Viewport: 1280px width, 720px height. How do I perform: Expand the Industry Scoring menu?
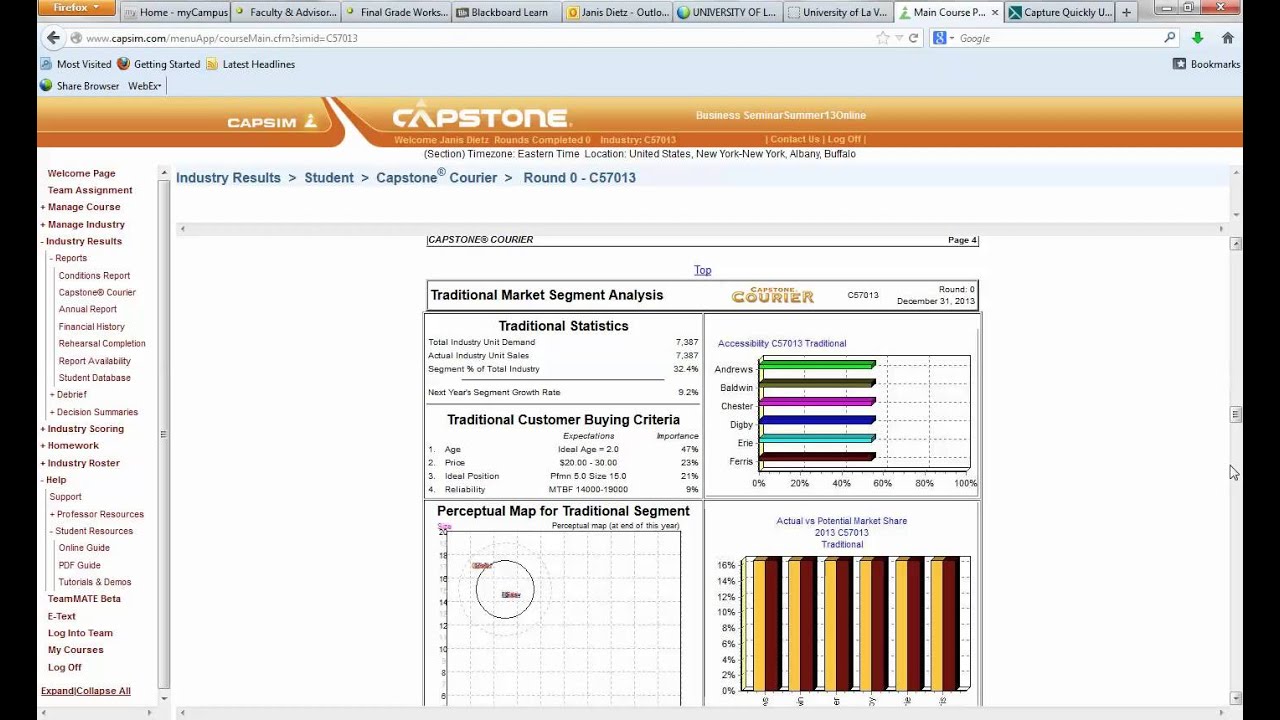pyautogui.click(x=82, y=429)
